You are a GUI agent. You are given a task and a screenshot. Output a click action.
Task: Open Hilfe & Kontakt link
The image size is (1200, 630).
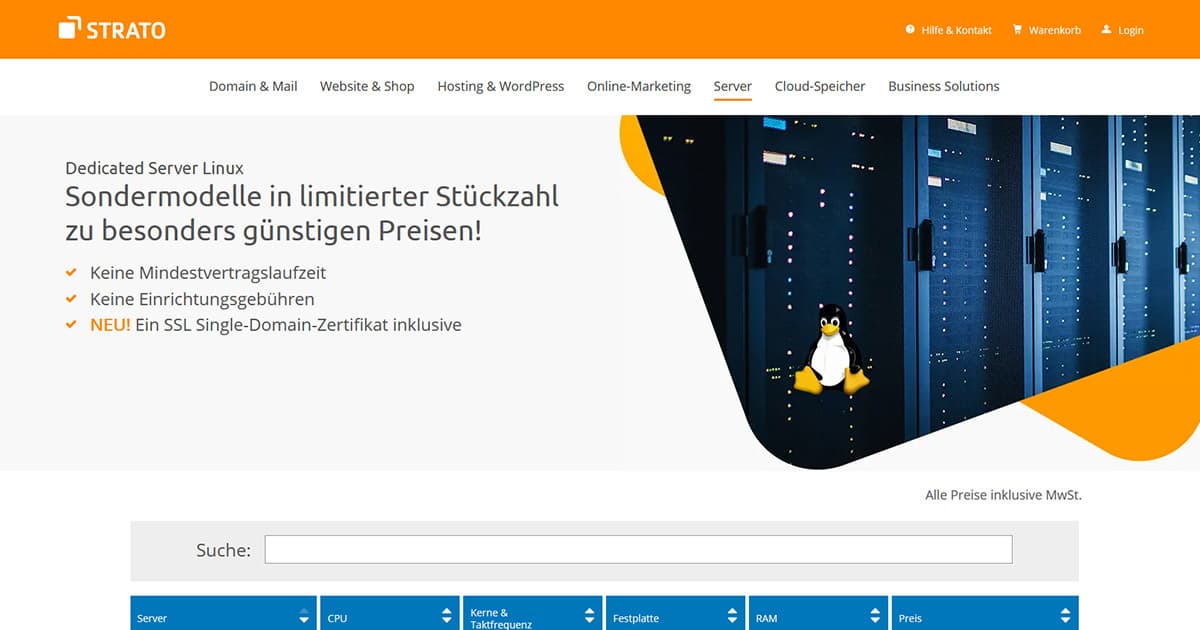pos(956,30)
